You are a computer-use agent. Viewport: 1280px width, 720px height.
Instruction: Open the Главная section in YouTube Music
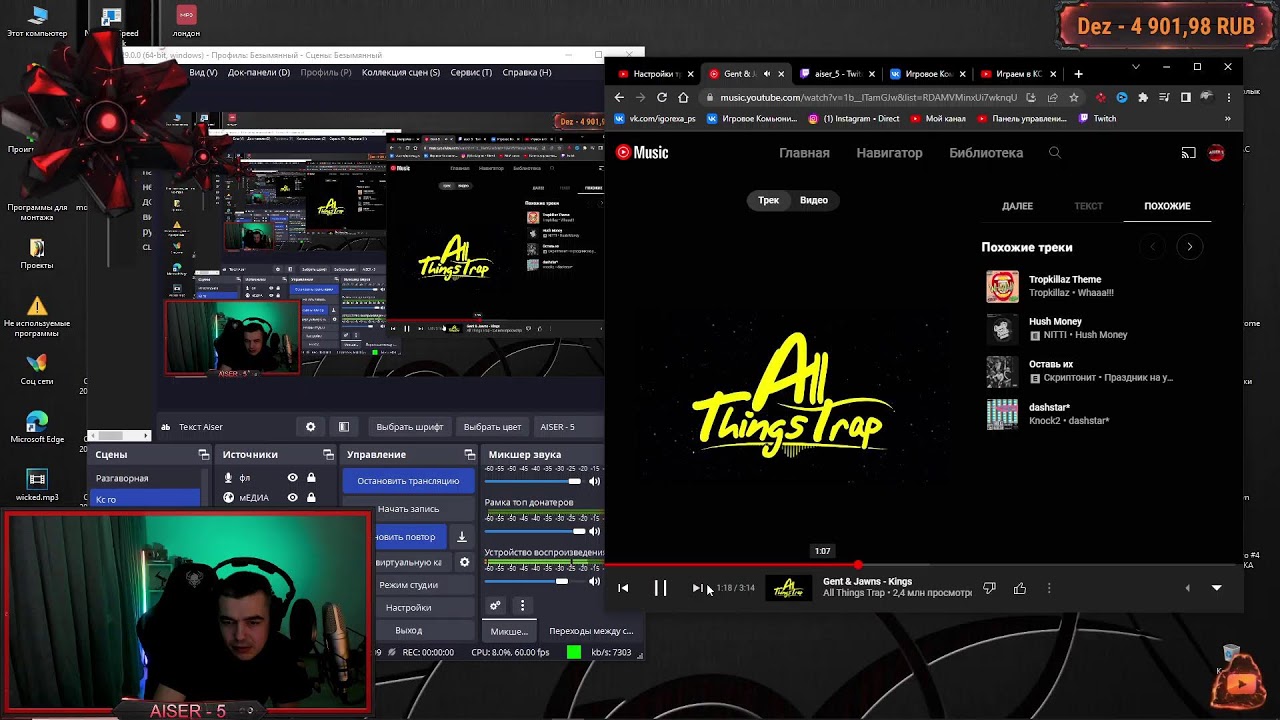(x=804, y=153)
